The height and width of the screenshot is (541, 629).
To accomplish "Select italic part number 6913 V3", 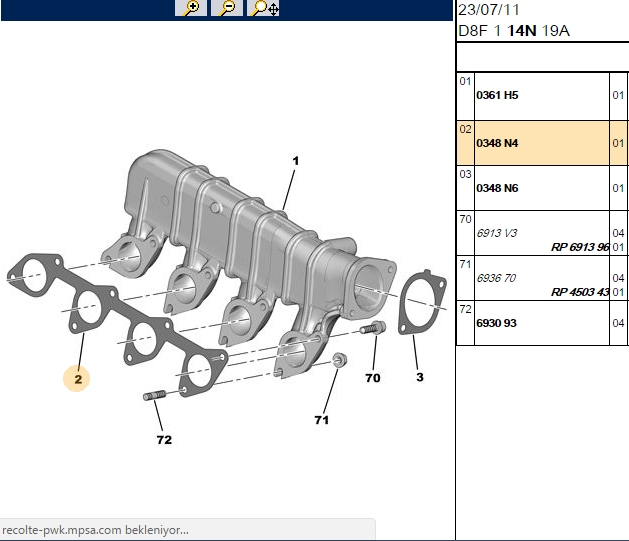I will tap(497, 233).
